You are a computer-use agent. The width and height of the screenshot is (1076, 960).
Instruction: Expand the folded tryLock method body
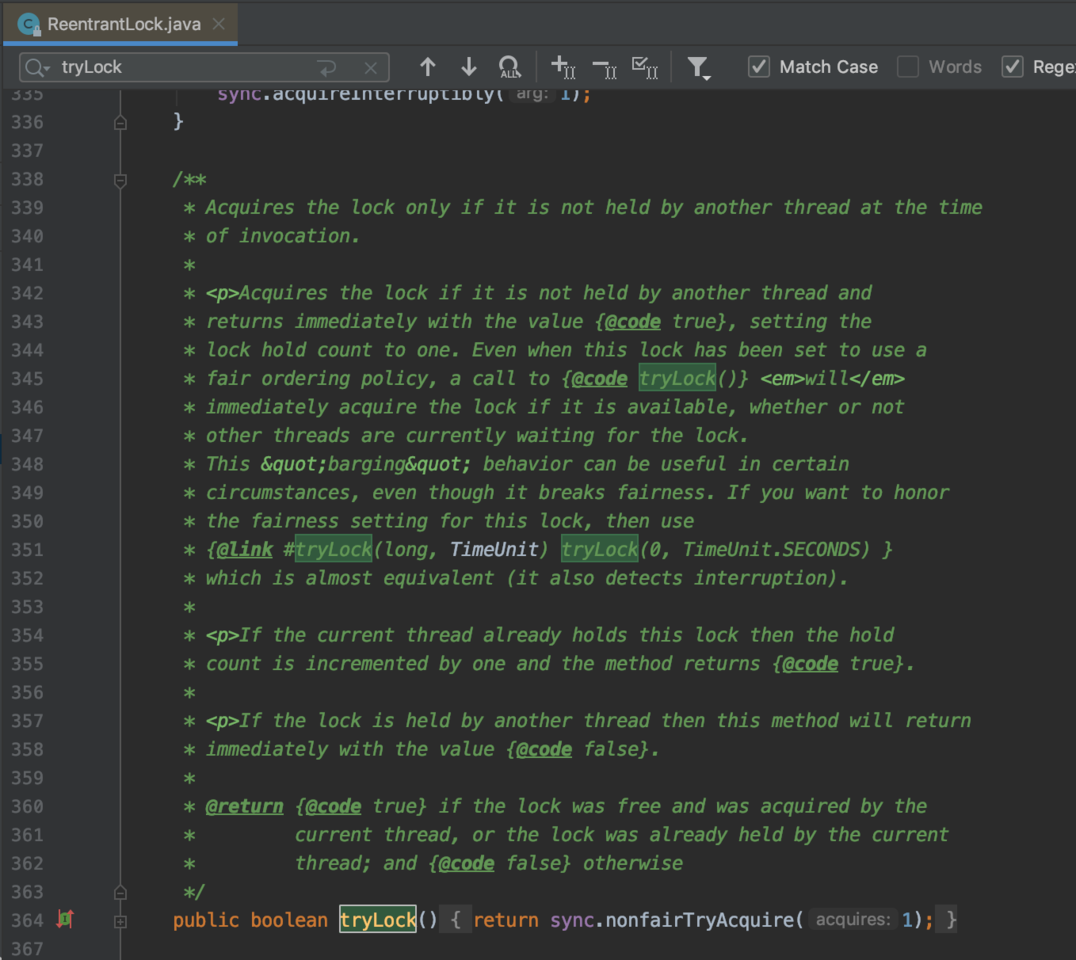coord(120,920)
